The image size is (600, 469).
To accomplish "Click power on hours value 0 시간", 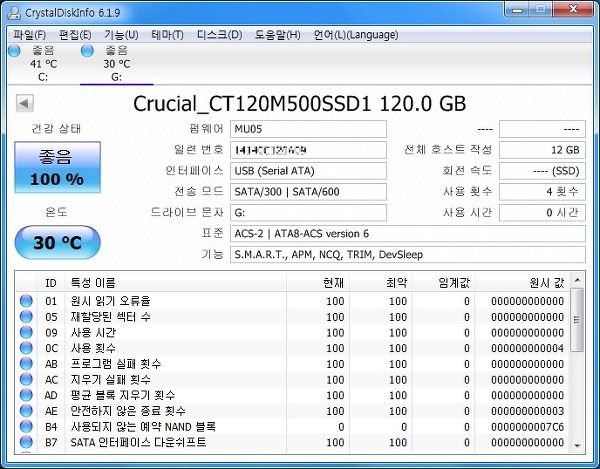I will point(542,213).
